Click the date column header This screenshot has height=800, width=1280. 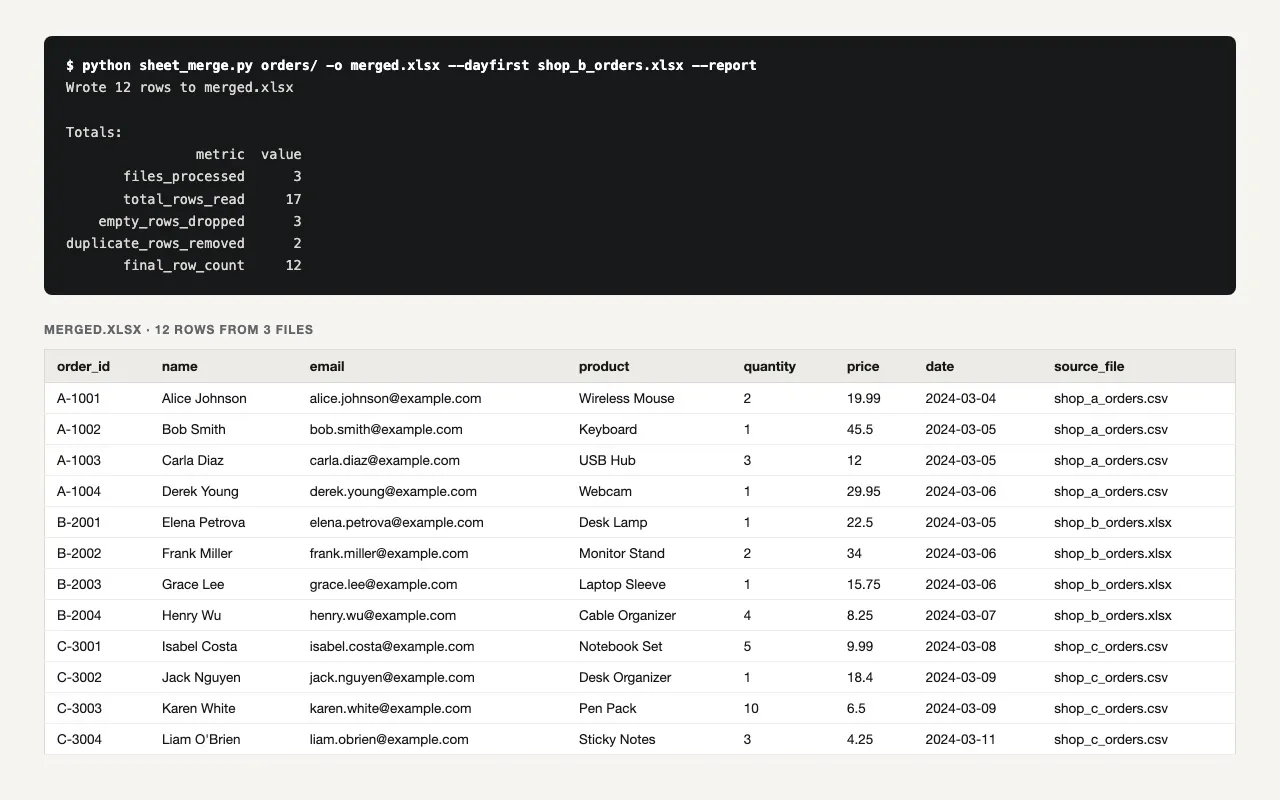pyautogui.click(x=940, y=366)
